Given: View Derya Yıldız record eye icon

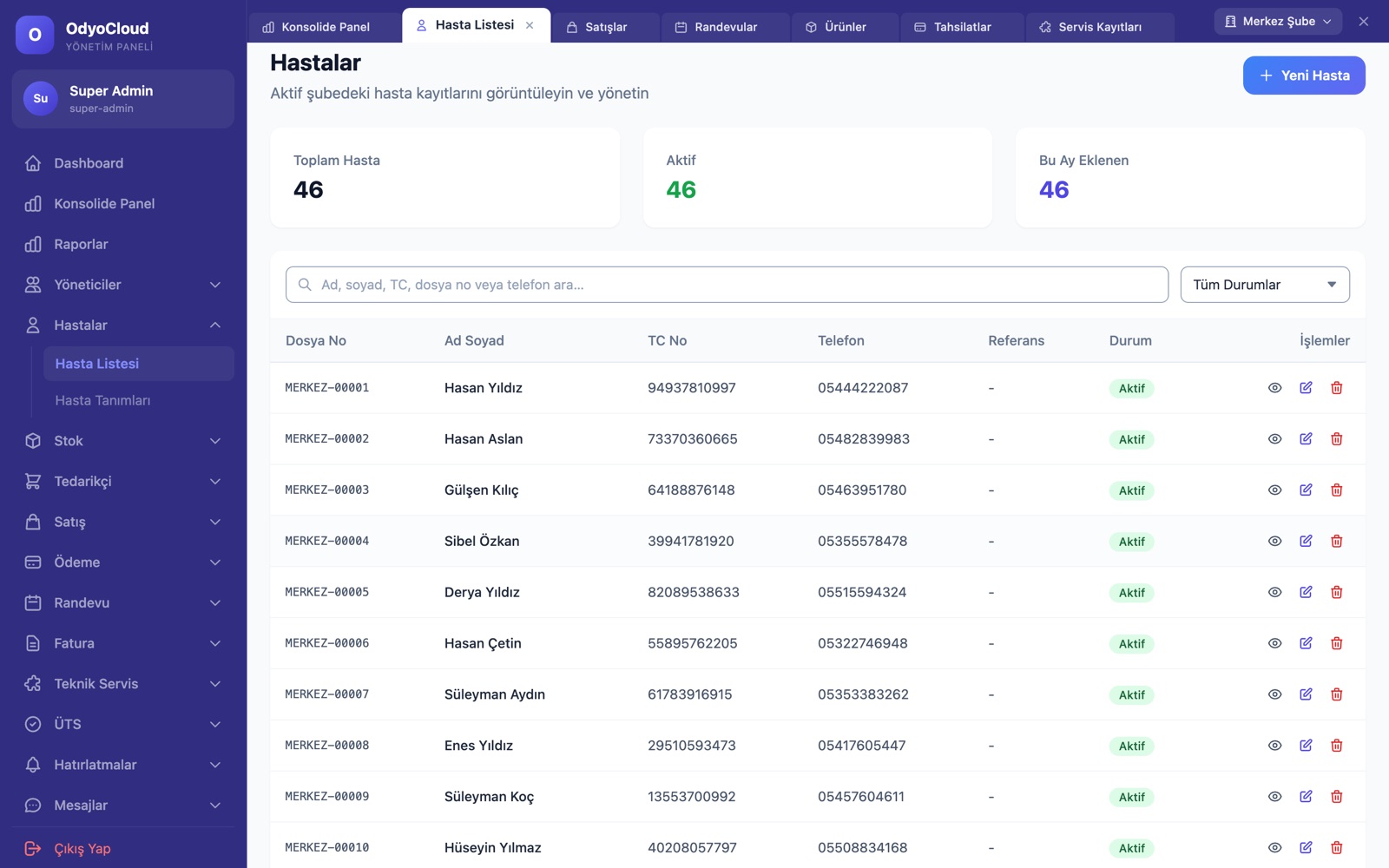Looking at the screenshot, I should 1274,592.
